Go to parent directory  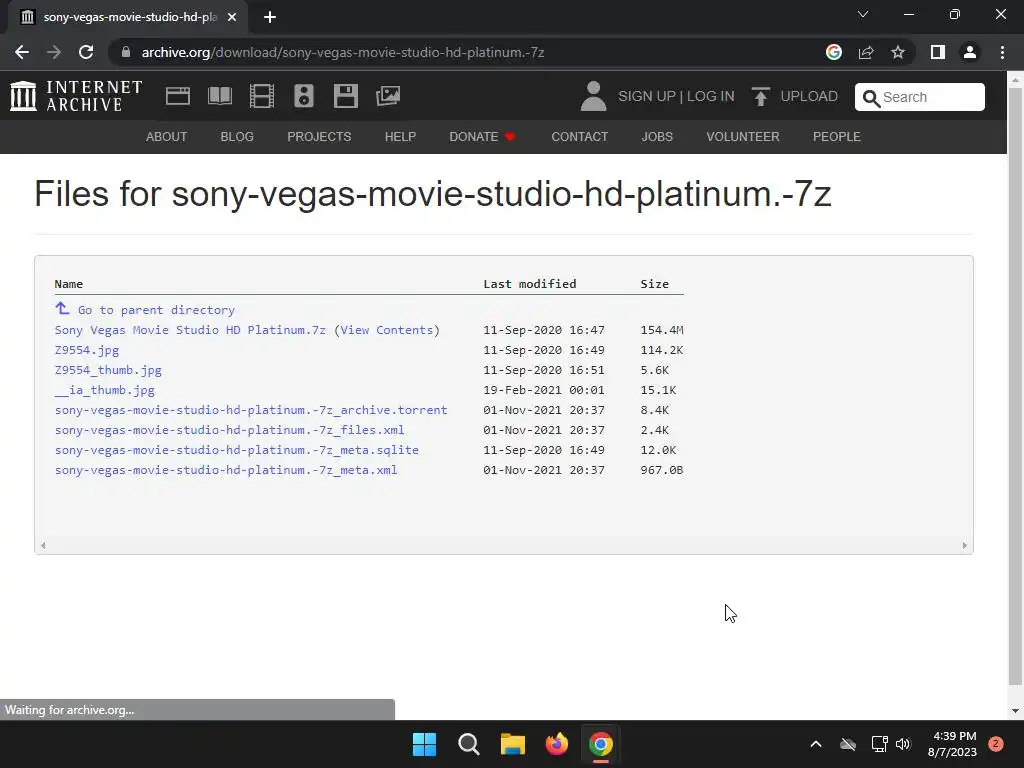click(156, 310)
